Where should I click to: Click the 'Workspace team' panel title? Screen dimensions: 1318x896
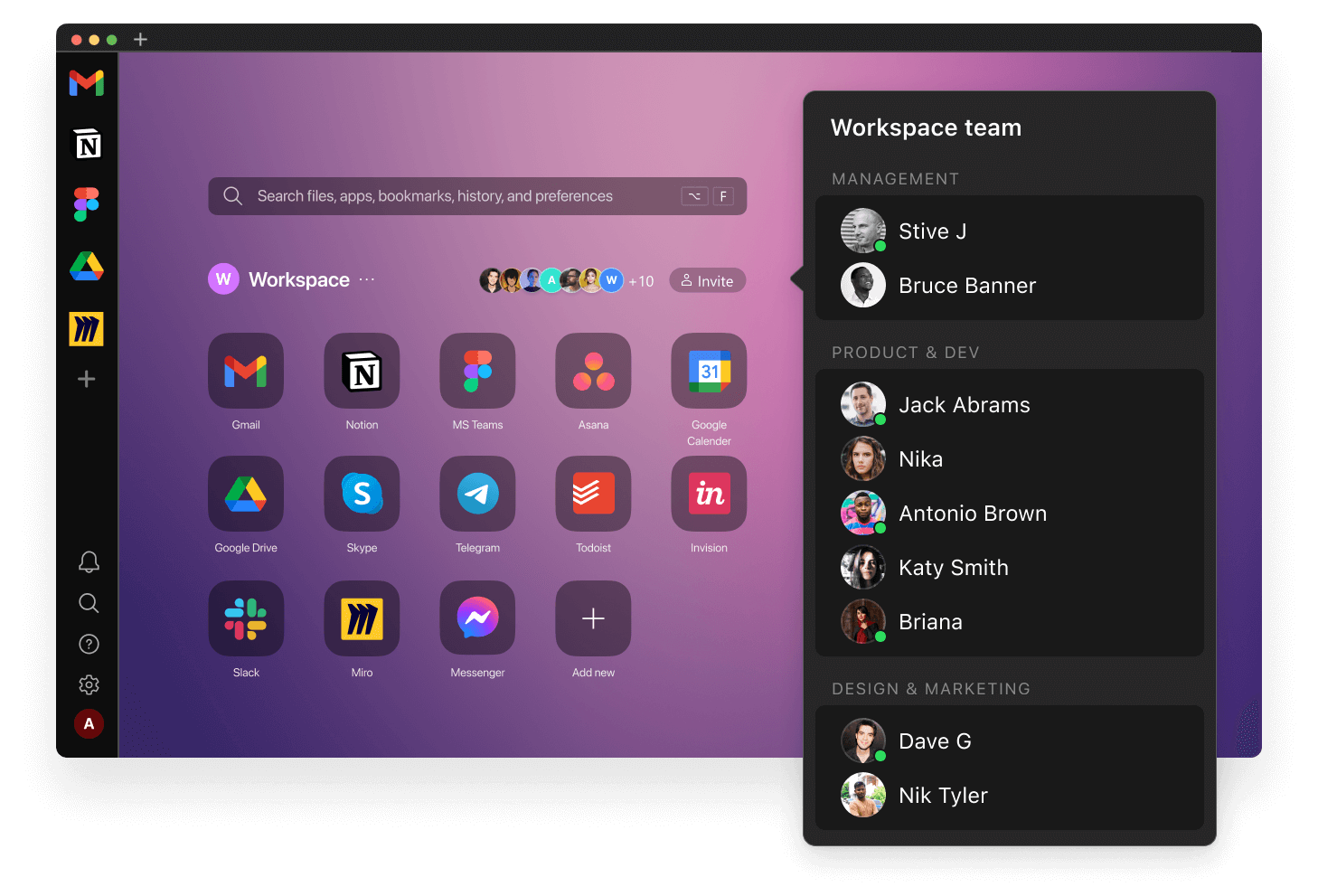point(926,127)
